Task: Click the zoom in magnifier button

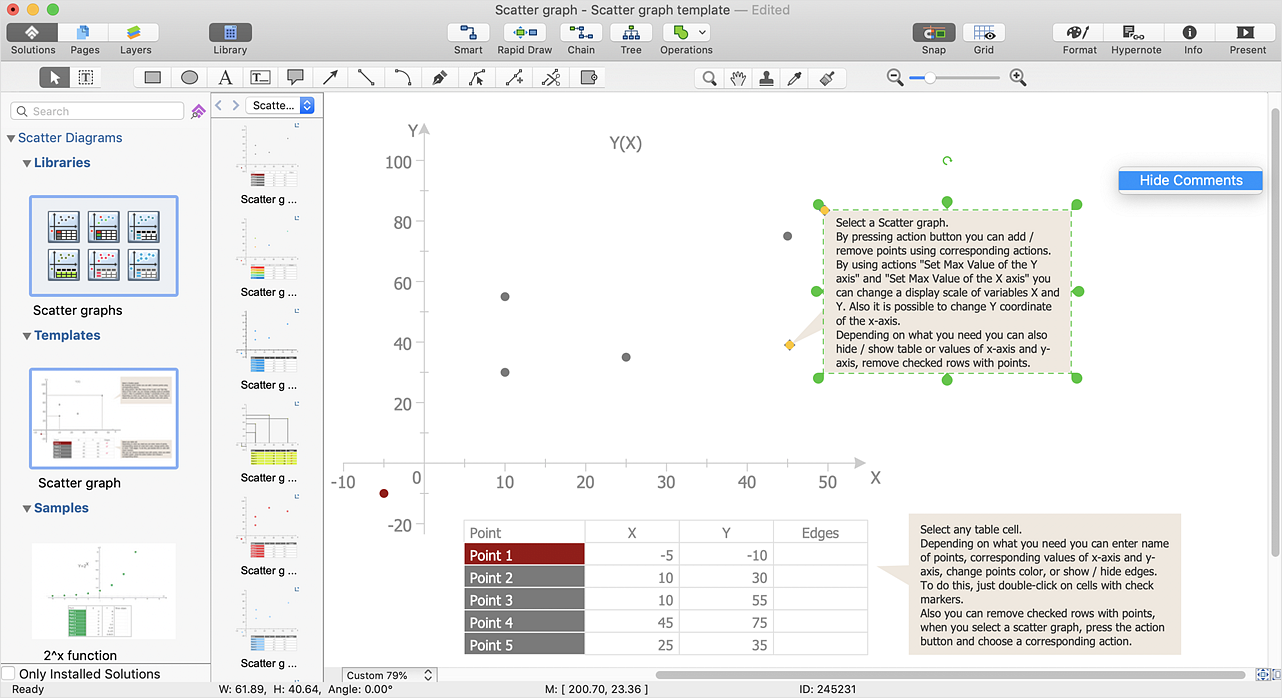Action: click(1018, 77)
